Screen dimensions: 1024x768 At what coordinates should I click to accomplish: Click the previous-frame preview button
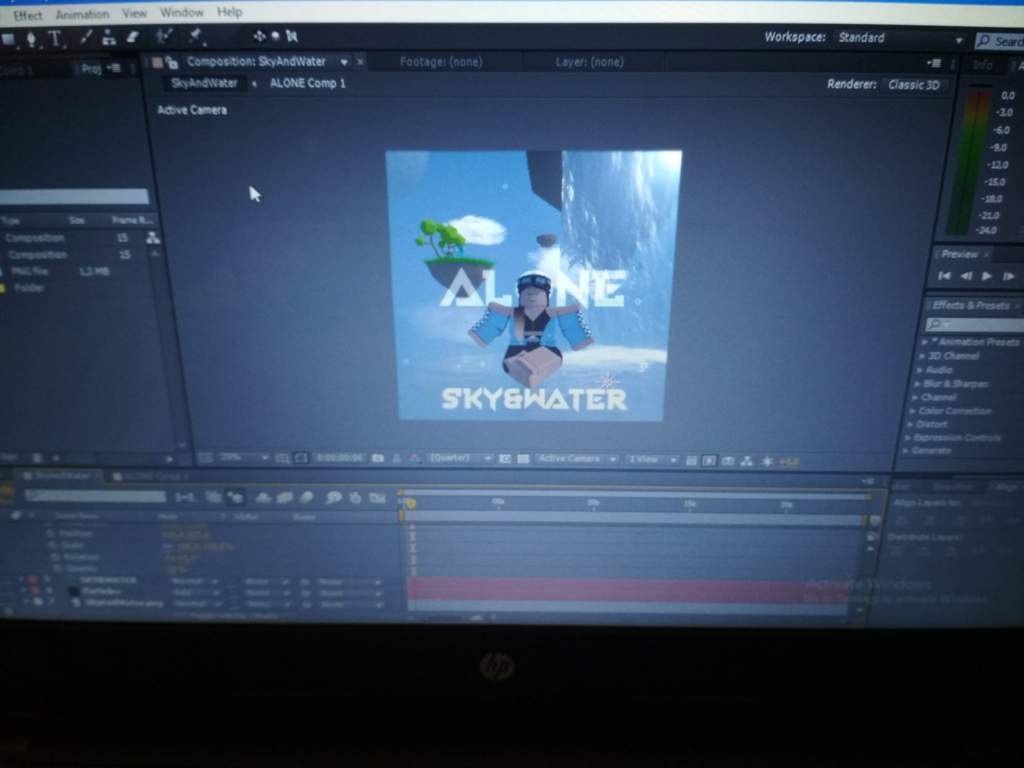(966, 276)
